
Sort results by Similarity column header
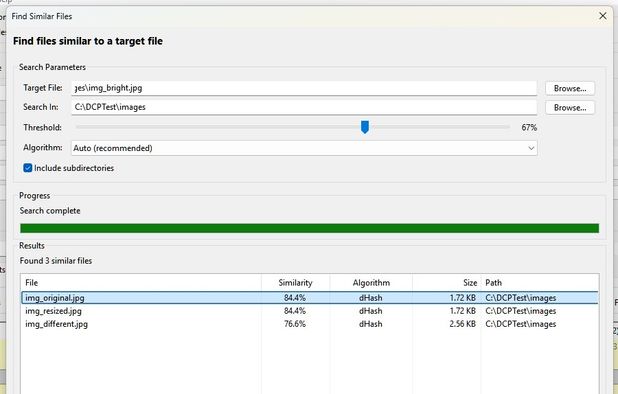tap(295, 283)
